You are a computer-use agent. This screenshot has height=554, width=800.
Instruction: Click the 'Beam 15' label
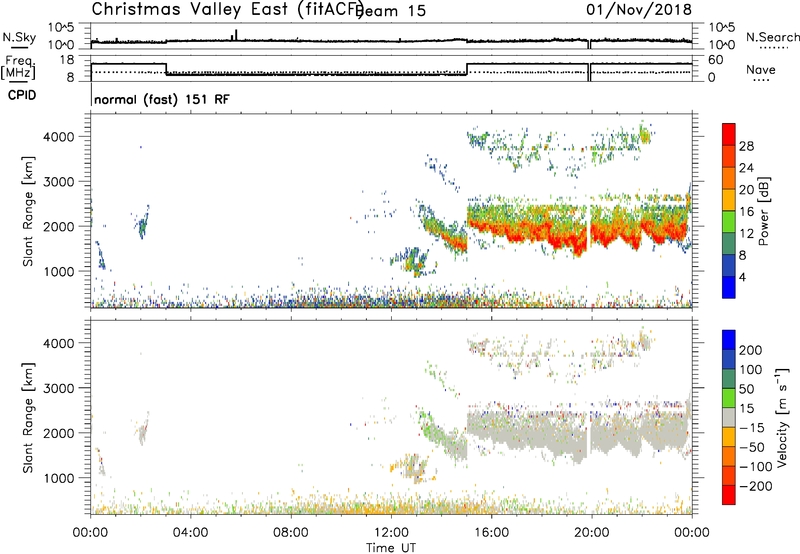click(x=393, y=11)
